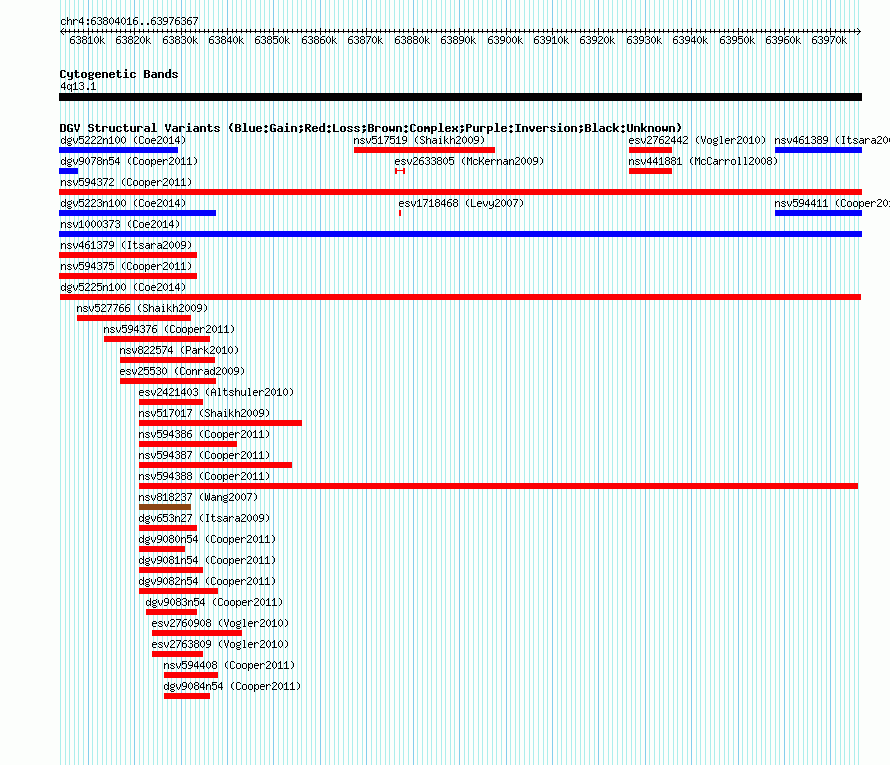This screenshot has height=765, width=890.
Task: Click the red nsv517017 loss bar
Action: 220,423
